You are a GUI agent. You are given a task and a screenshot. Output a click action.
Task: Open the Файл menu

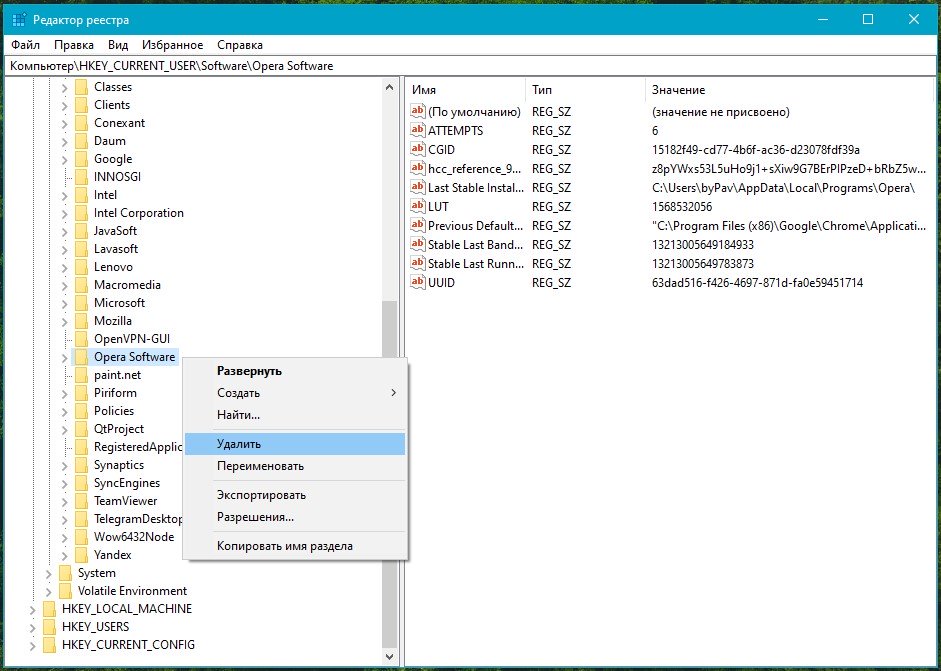tap(25, 45)
